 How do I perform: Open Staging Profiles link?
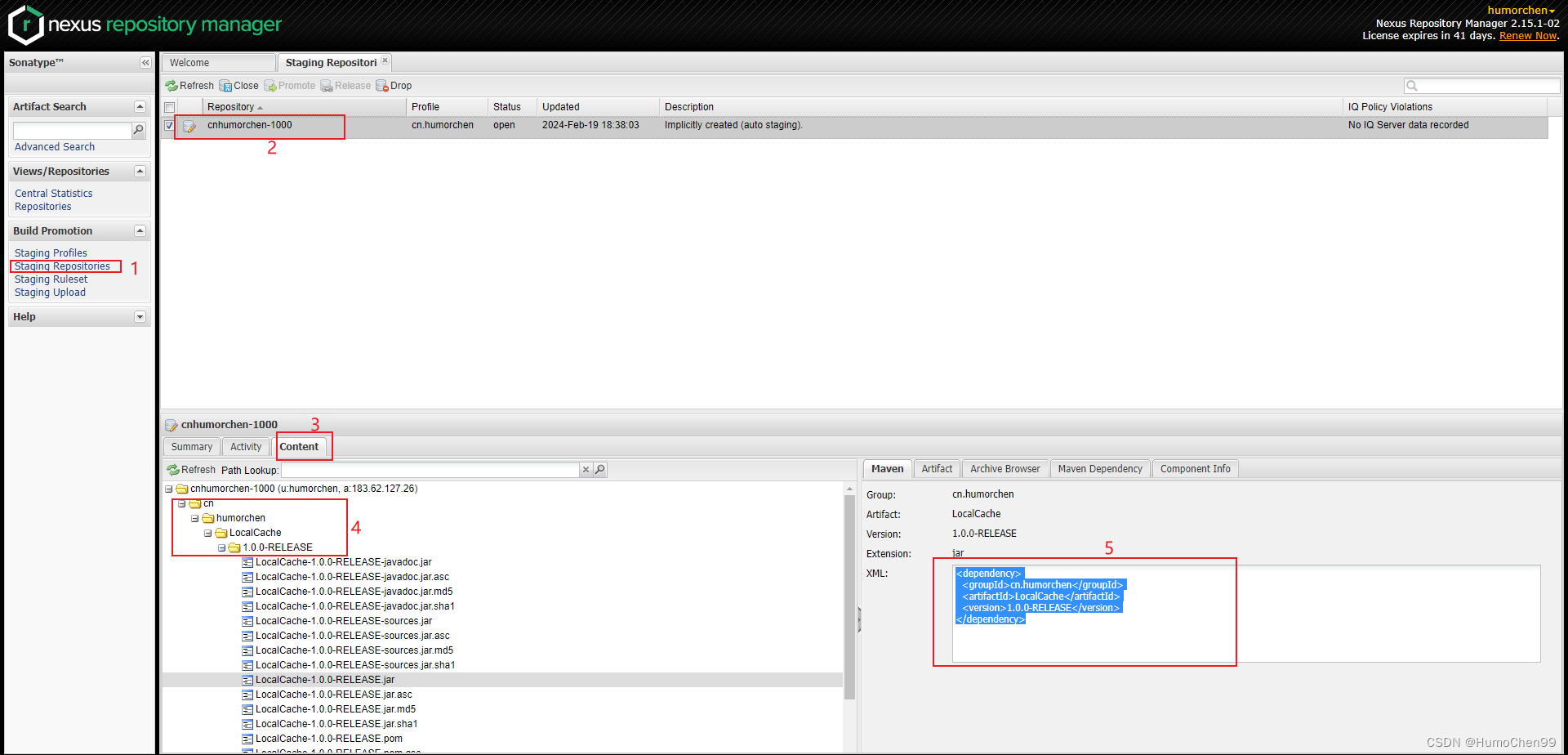pos(51,253)
